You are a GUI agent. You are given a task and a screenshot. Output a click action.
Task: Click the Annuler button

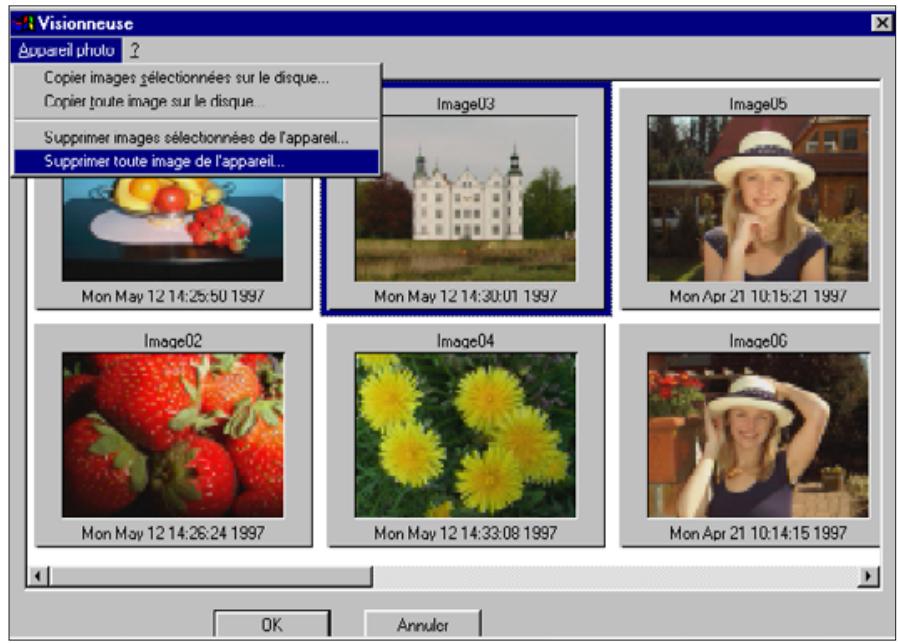click(x=423, y=624)
